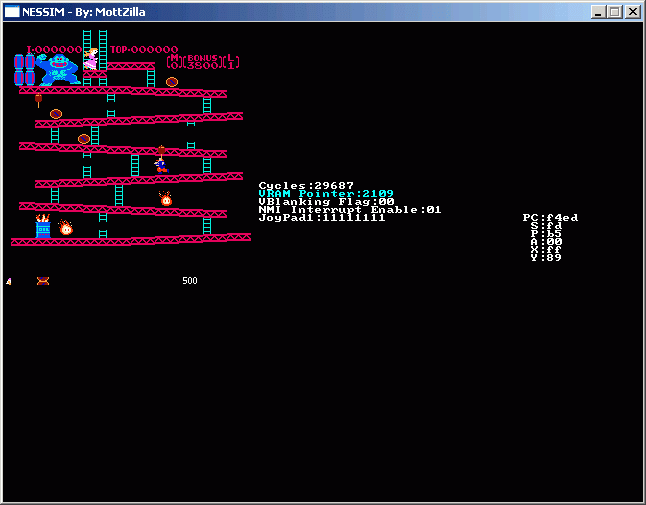Click the BONUS counter box

click(203, 61)
